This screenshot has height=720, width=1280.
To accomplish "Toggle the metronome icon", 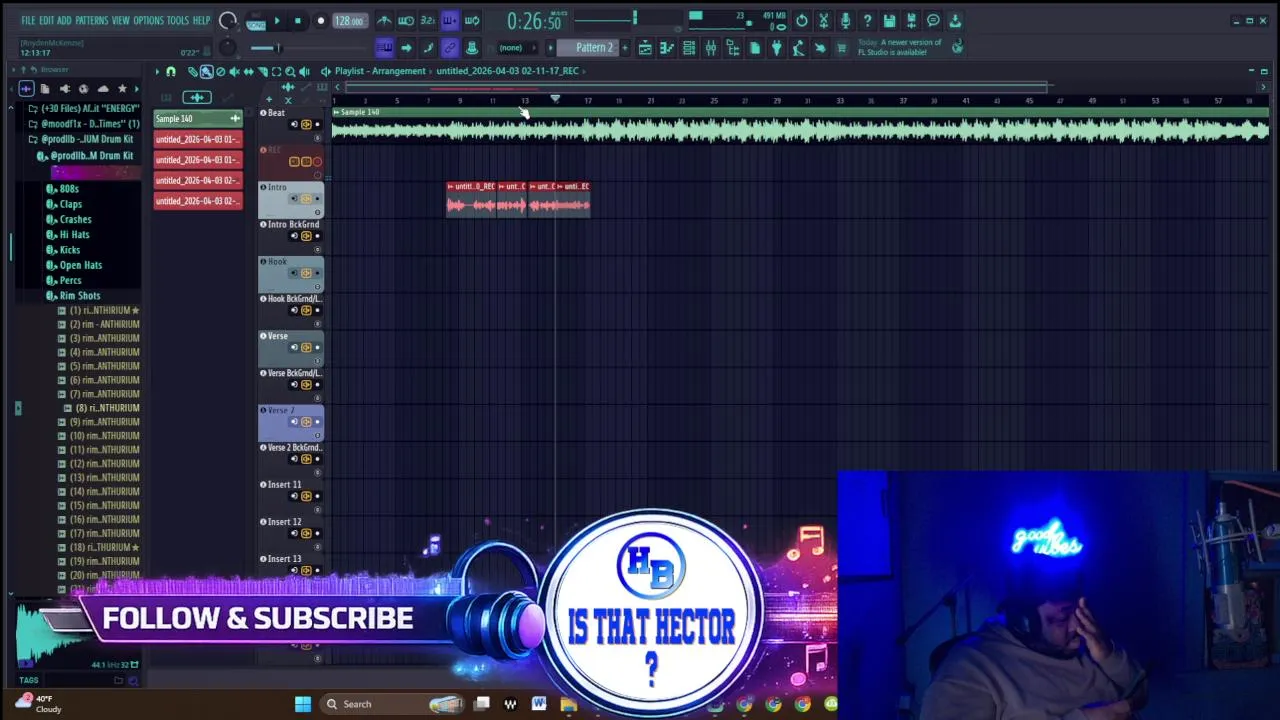I will (384, 20).
